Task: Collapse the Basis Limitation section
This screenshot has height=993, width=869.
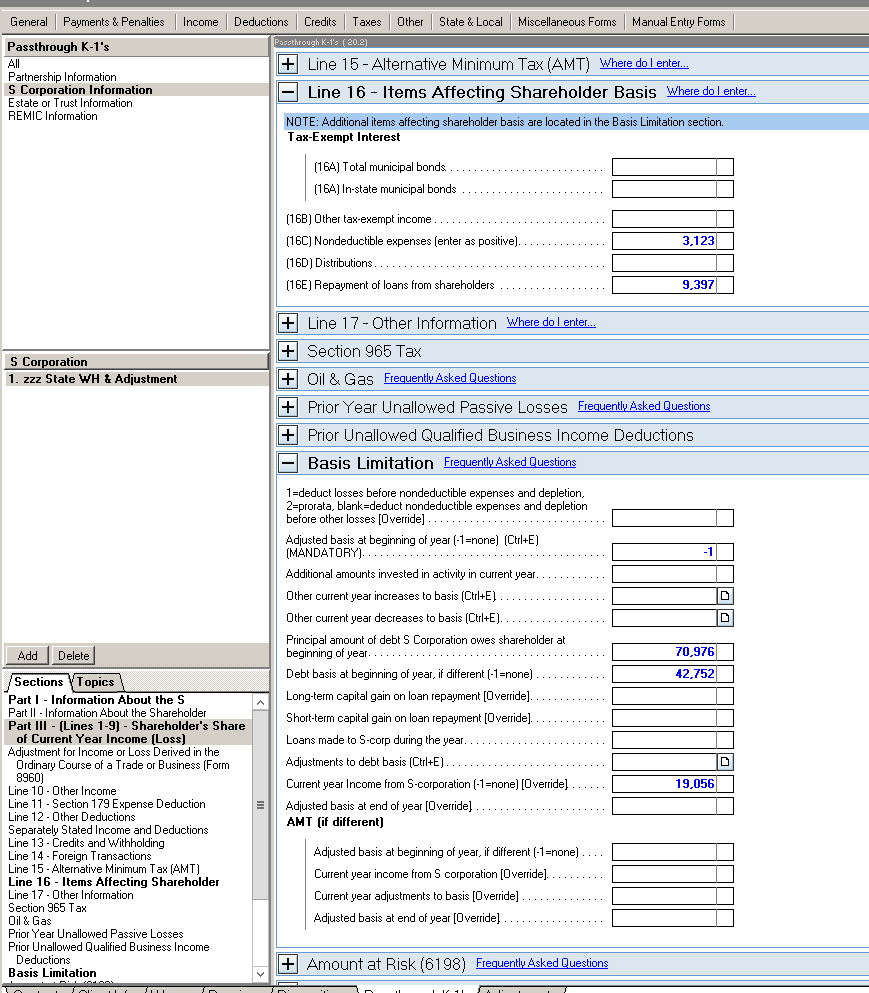Action: 288,462
